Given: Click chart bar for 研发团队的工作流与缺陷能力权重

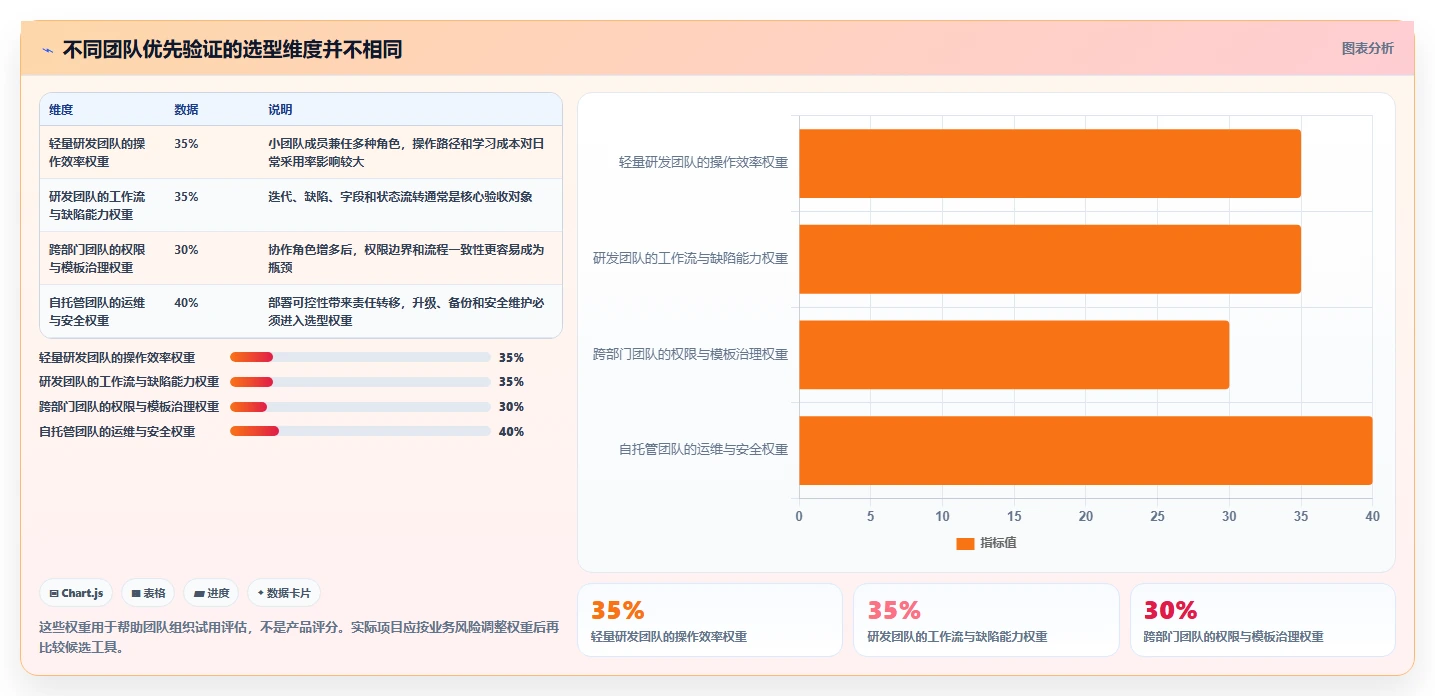Looking at the screenshot, I should (1050, 259).
